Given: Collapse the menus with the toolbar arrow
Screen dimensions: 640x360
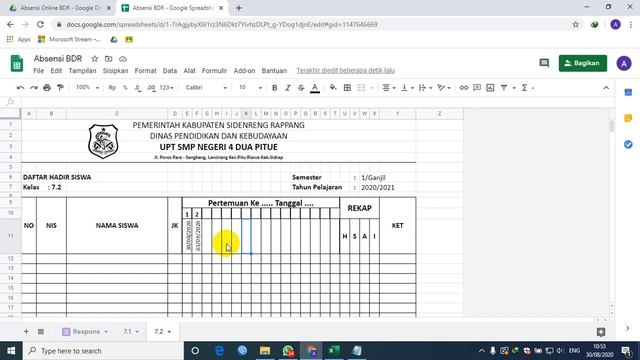Looking at the screenshot, I should coord(606,88).
